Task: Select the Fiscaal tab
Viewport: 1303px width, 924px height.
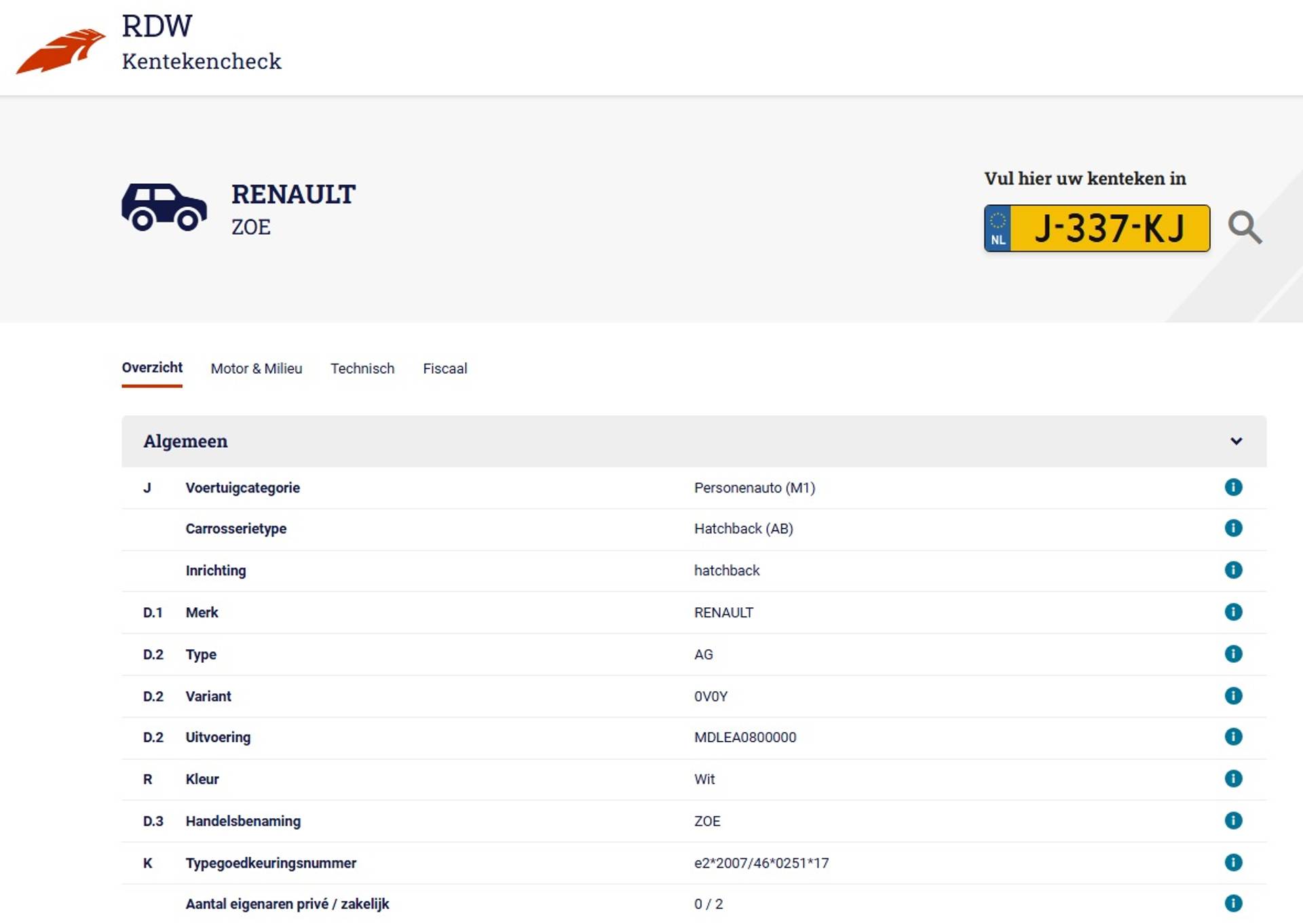Action: [x=445, y=368]
